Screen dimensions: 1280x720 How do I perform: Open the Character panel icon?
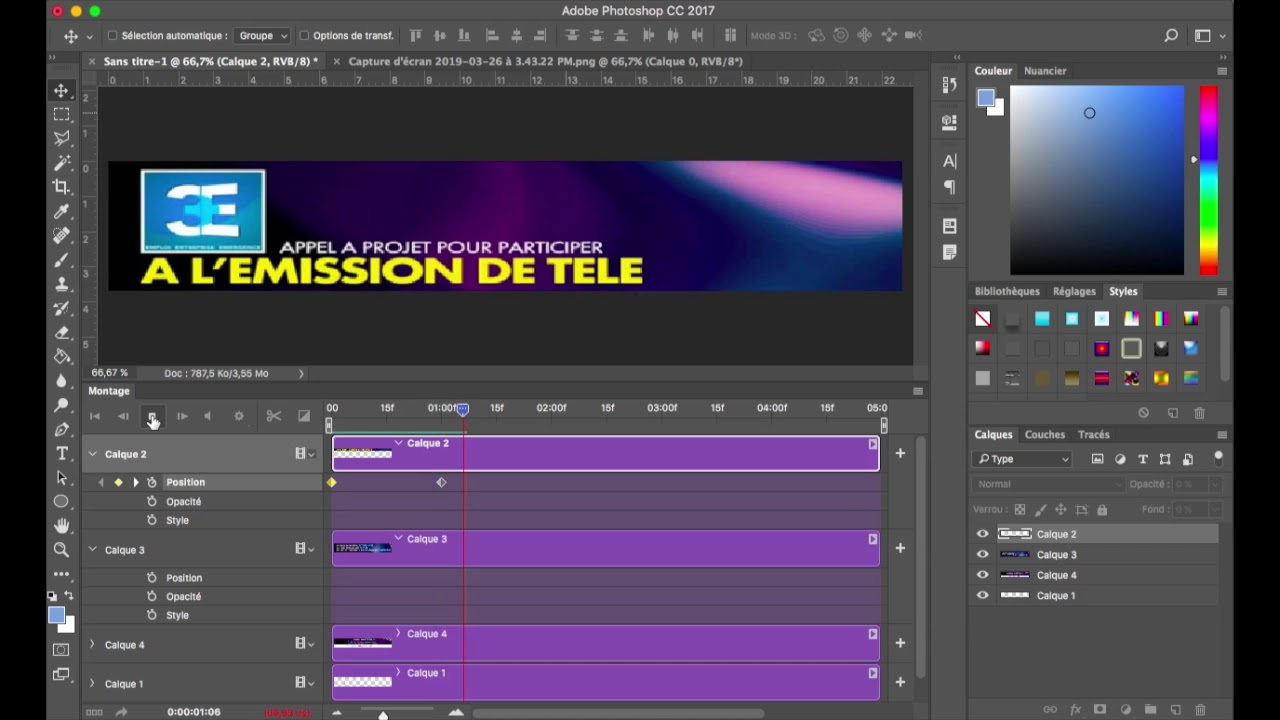949,161
